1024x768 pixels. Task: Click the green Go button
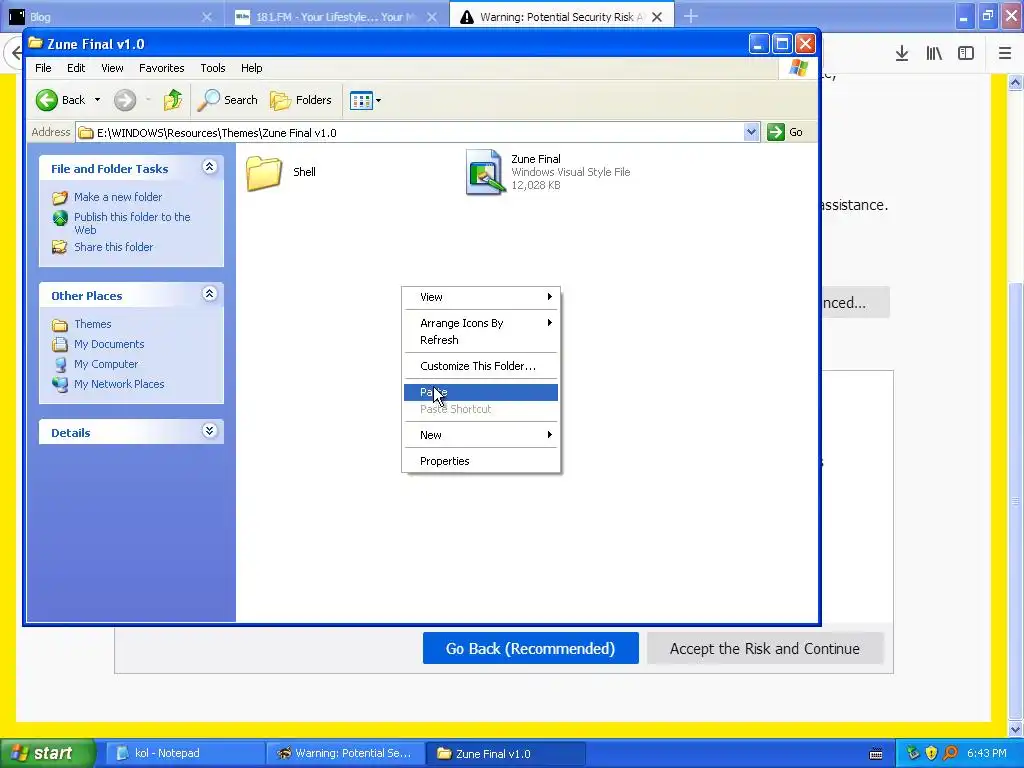(x=785, y=132)
